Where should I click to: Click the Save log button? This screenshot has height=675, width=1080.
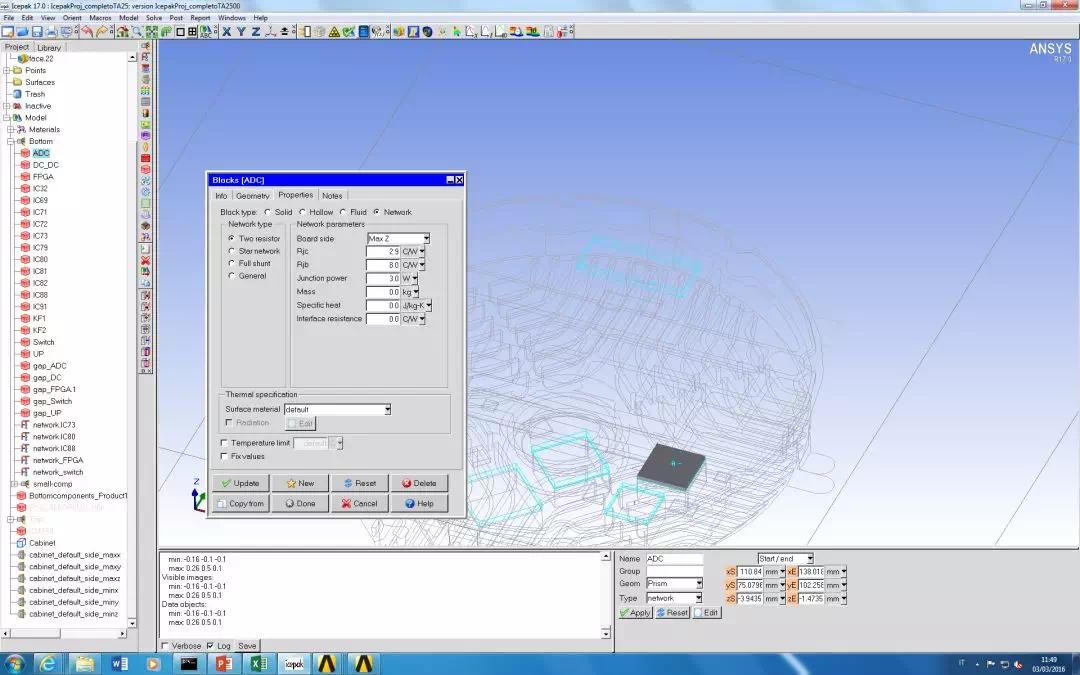(x=247, y=645)
